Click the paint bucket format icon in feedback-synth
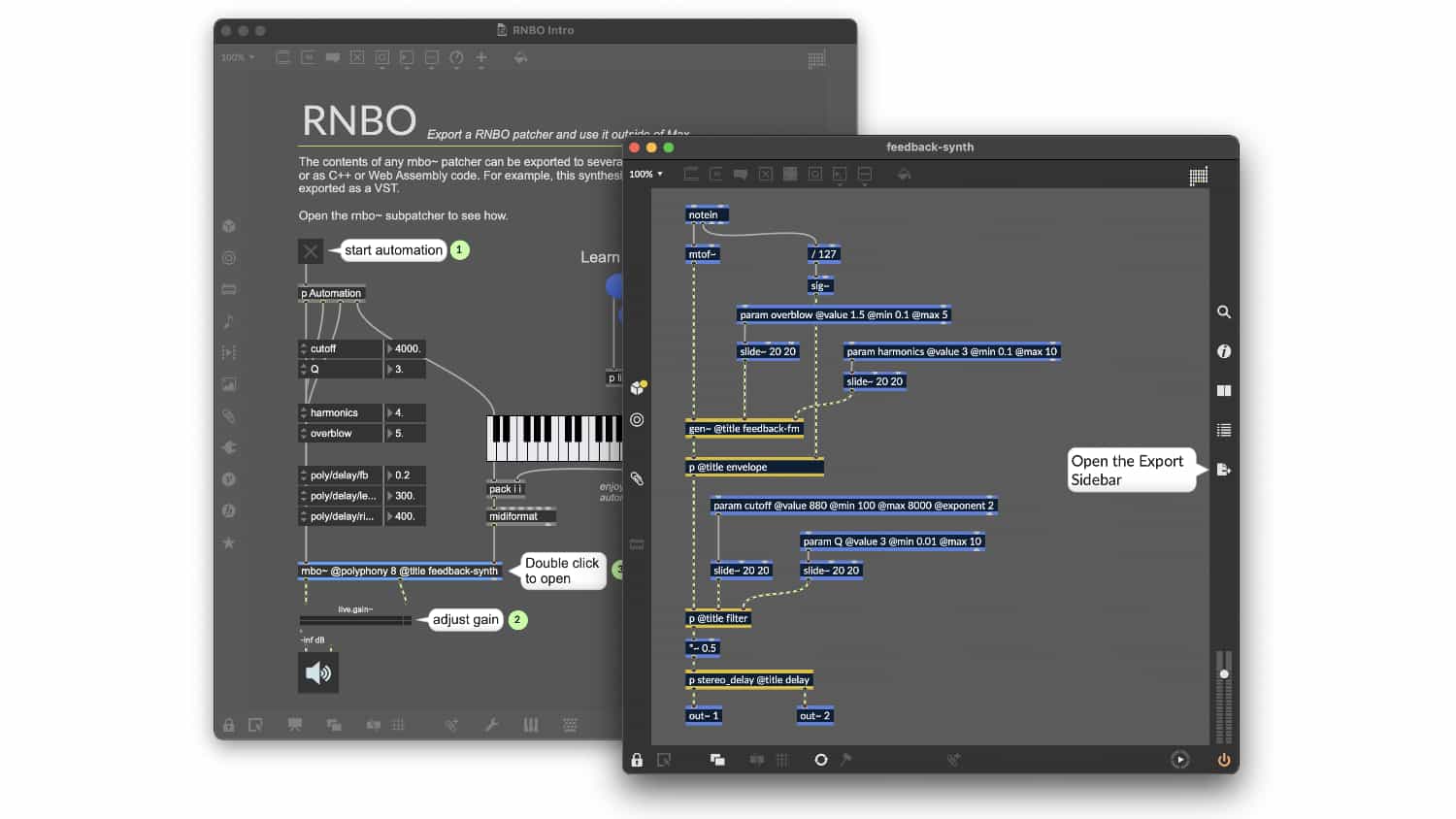 click(904, 174)
